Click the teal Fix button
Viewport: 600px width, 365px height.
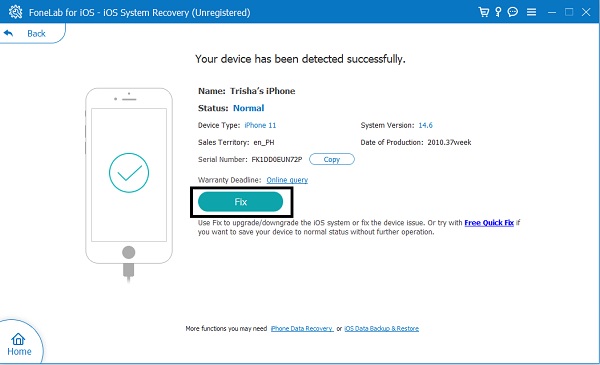pos(241,202)
